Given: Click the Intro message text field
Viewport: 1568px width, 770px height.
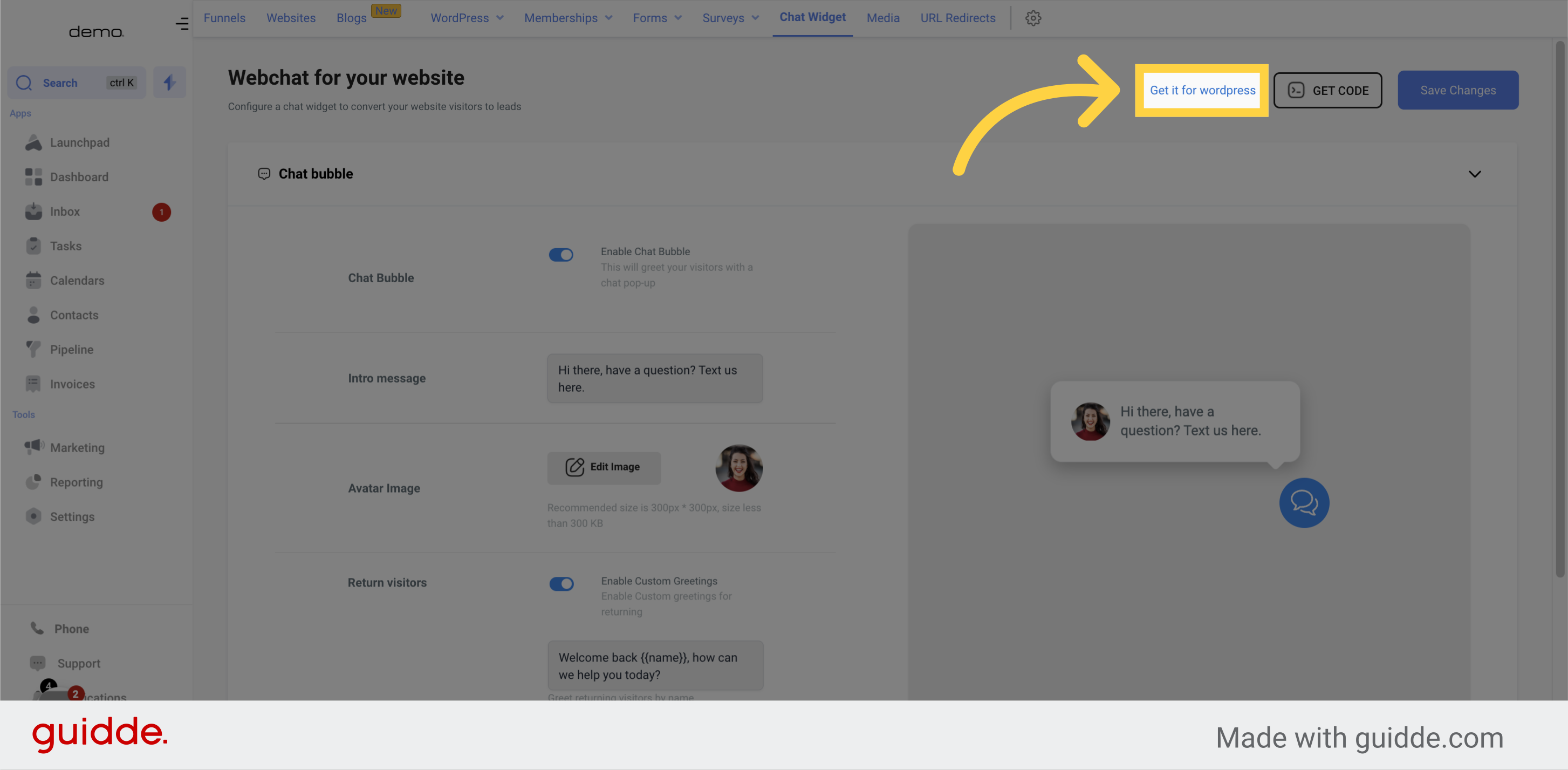Looking at the screenshot, I should coord(654,379).
